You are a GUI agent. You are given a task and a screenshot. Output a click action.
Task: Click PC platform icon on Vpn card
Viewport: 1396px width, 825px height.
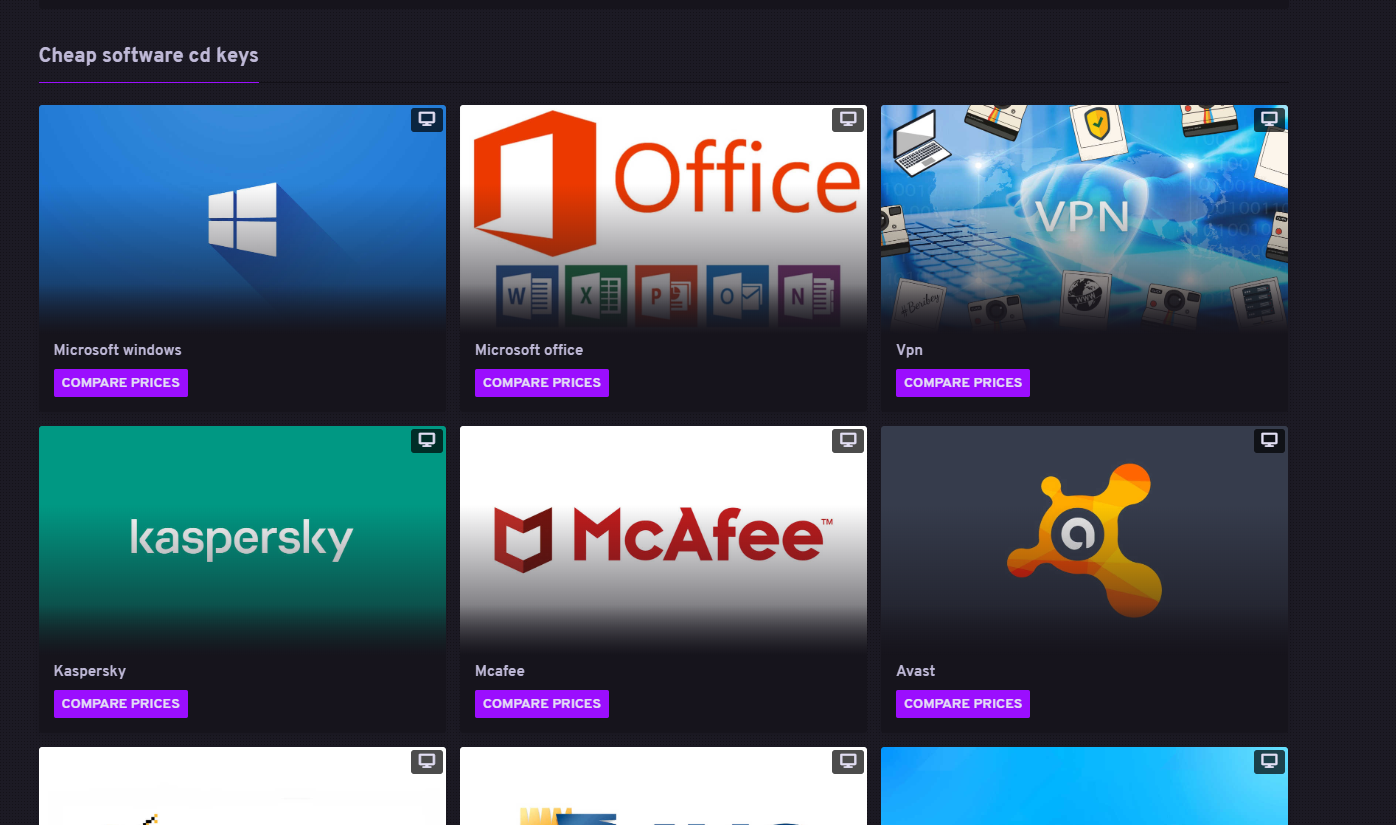[x=1269, y=120]
